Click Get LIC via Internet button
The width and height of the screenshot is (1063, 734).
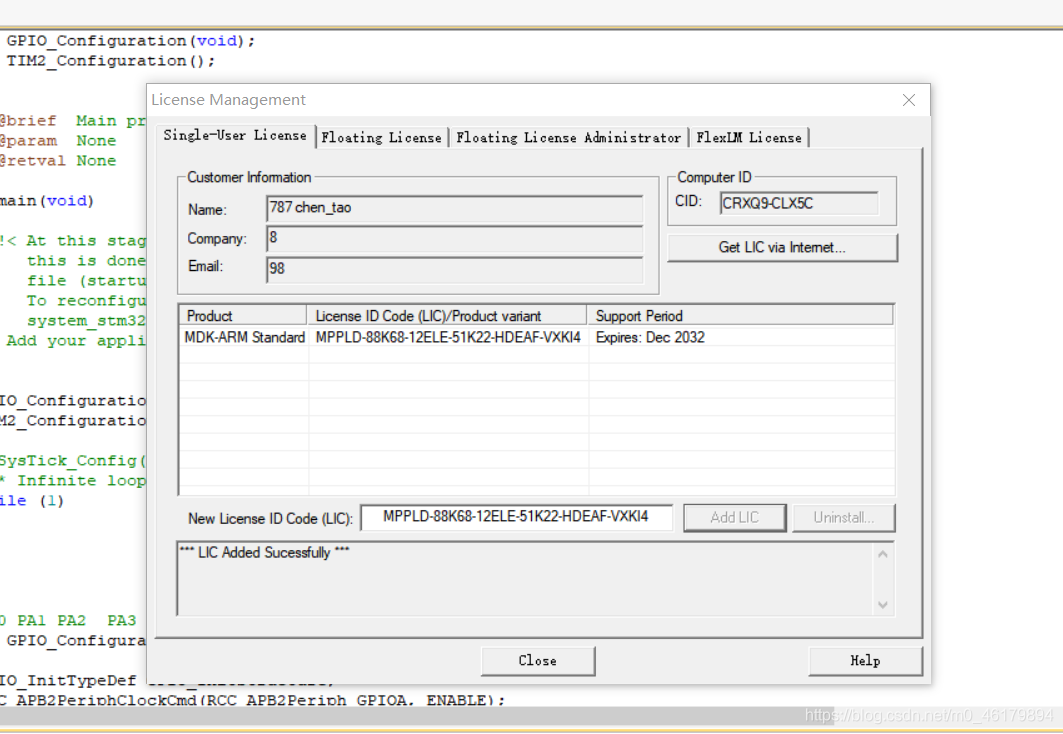coord(782,247)
